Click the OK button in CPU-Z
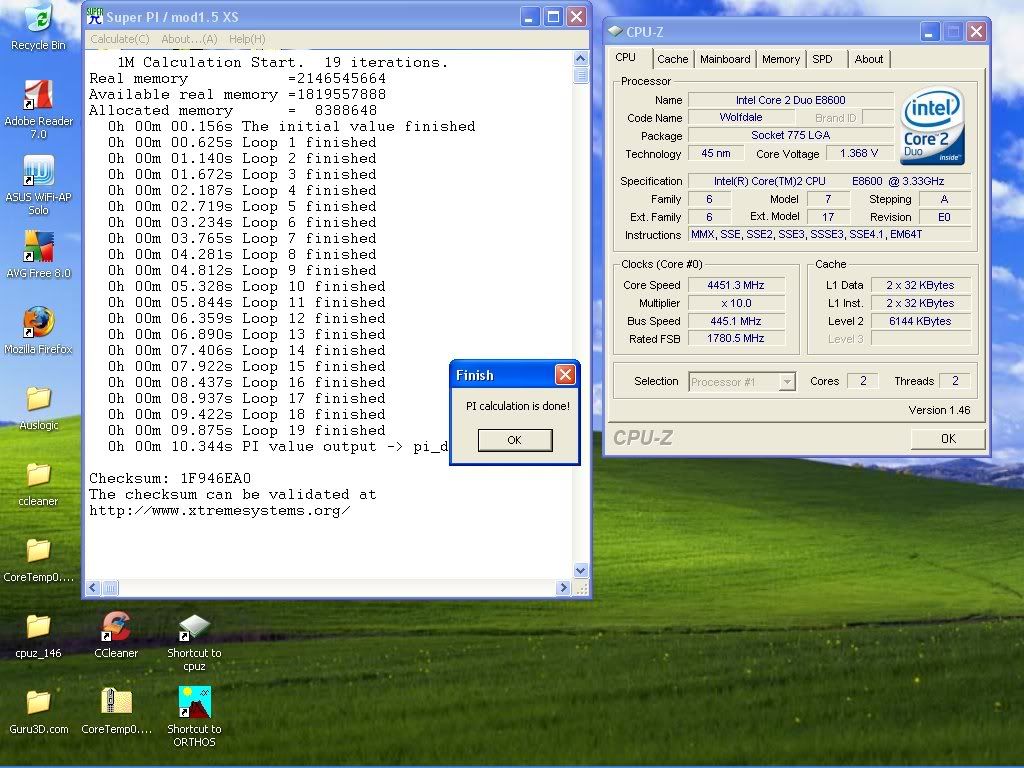 click(x=948, y=439)
